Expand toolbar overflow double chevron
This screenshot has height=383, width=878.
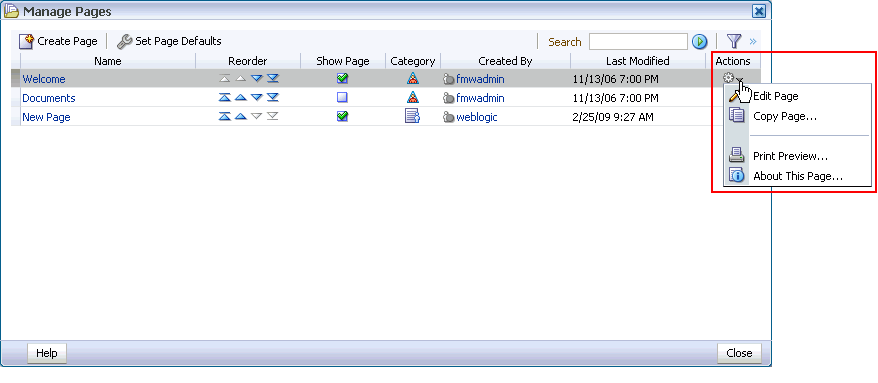pyautogui.click(x=753, y=41)
